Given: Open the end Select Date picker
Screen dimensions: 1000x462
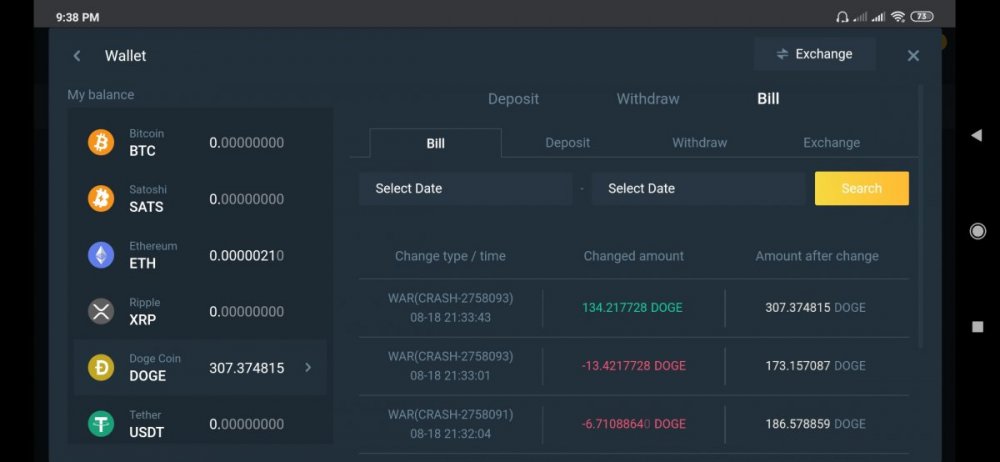Looking at the screenshot, I should tap(697, 189).
